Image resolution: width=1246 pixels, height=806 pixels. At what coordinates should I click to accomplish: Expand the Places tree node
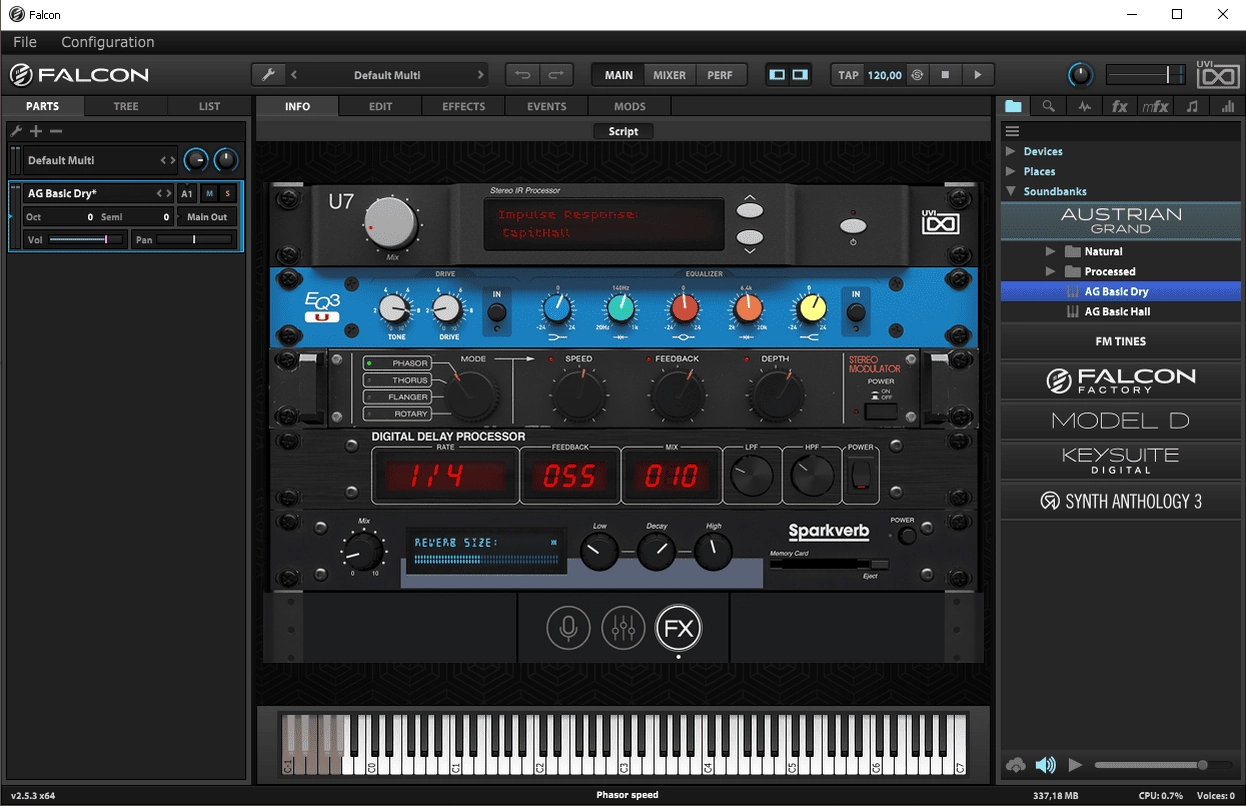point(1010,171)
